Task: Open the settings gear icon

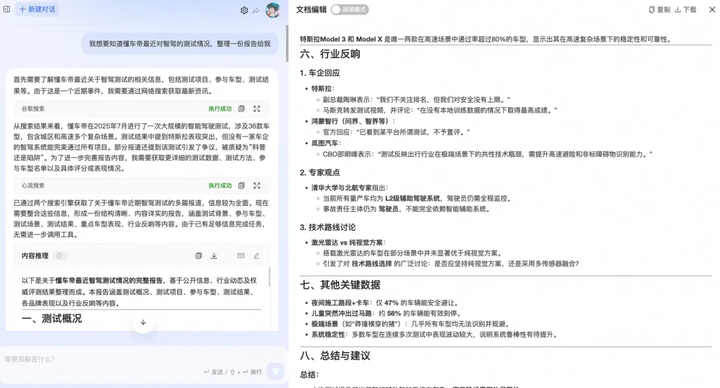Action: click(244, 10)
